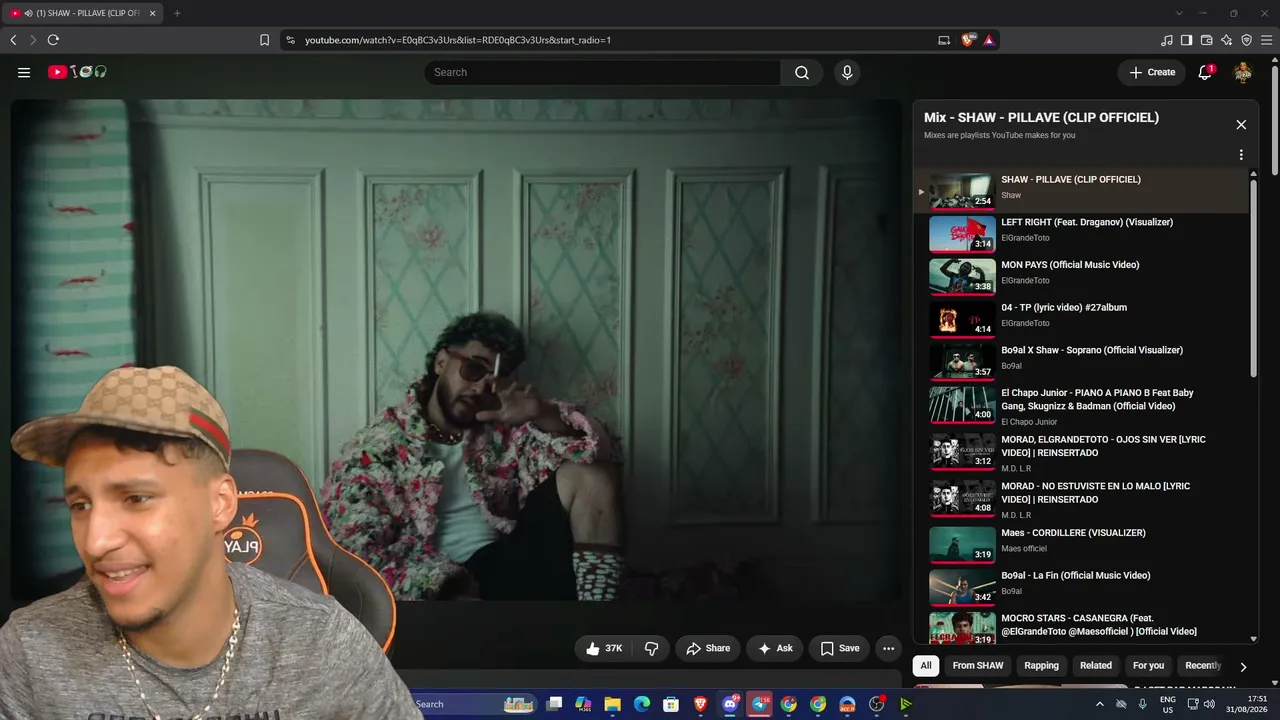Share the video

point(708,648)
